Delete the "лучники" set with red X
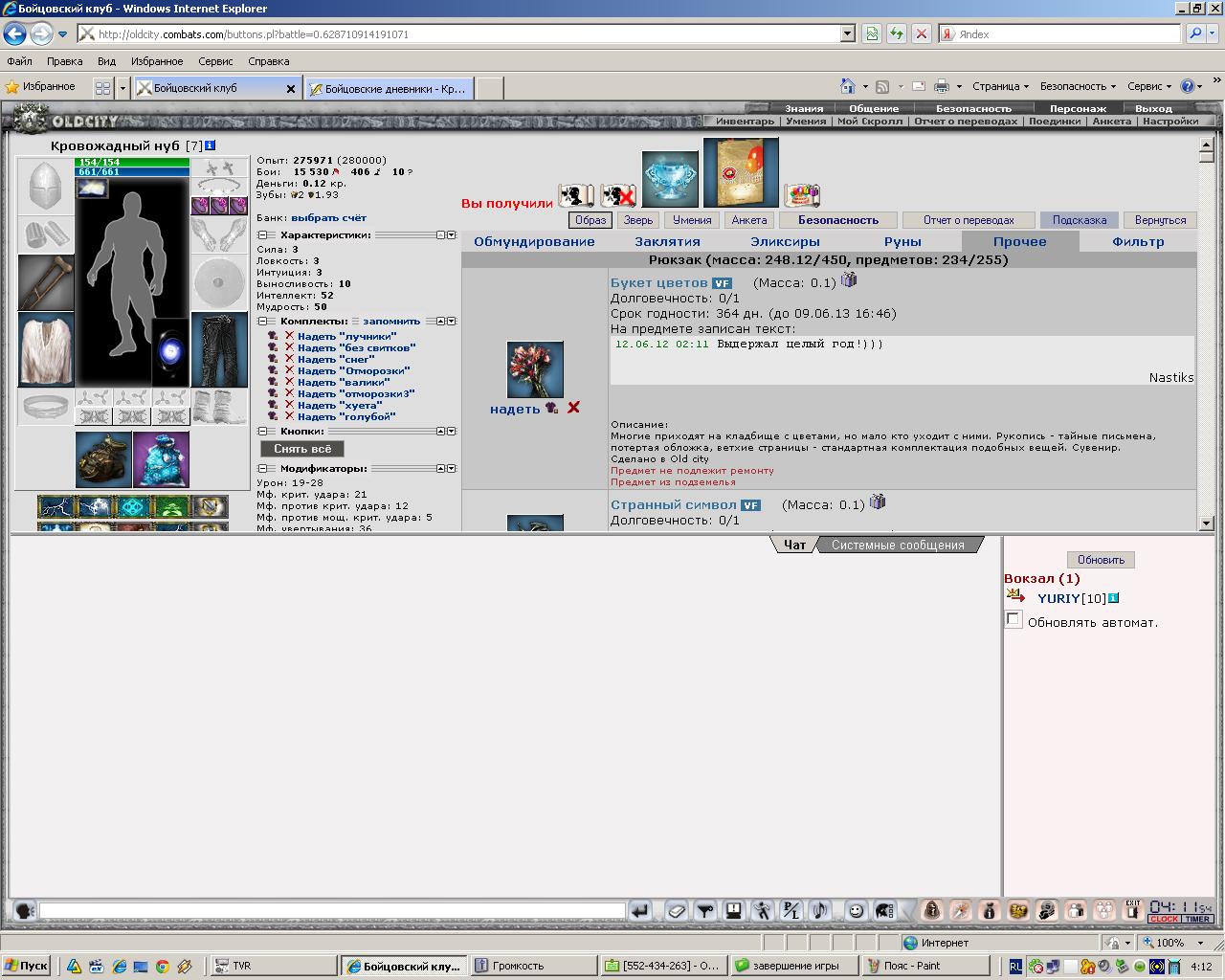Viewport: 1225px width, 980px height. click(289, 336)
